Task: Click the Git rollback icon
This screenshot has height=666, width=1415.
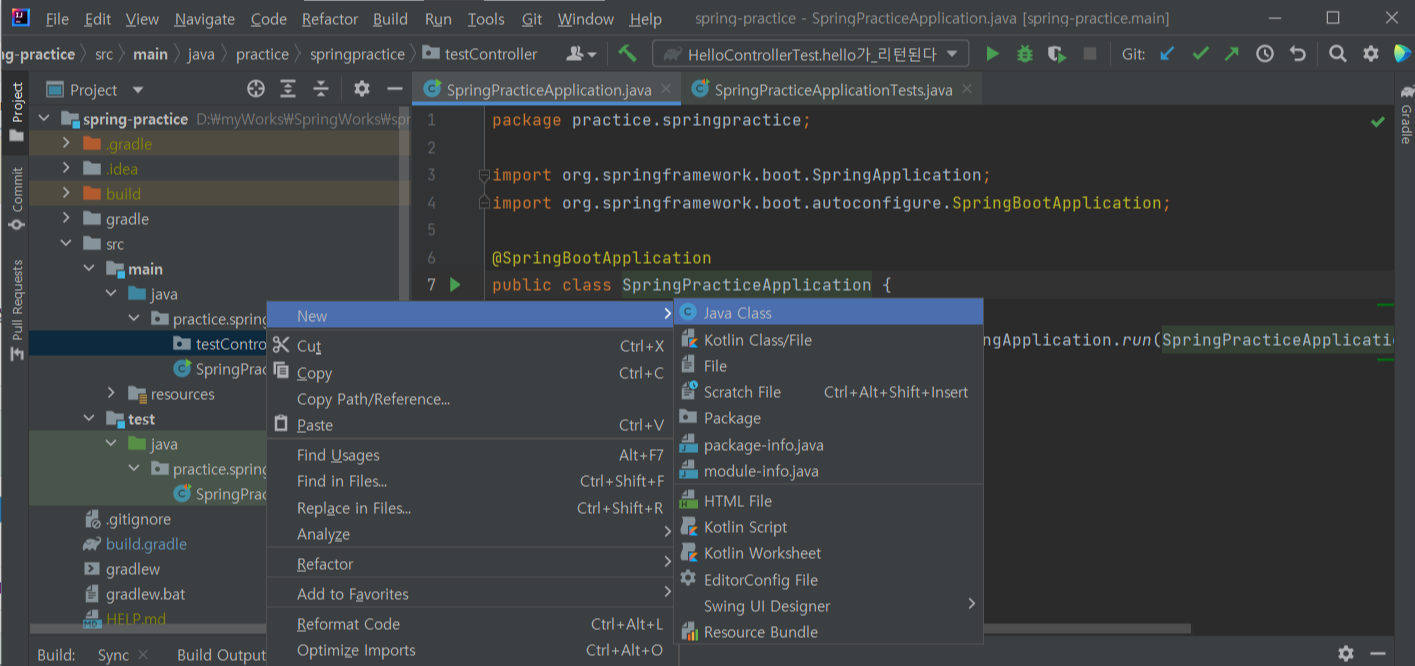Action: 1298,54
